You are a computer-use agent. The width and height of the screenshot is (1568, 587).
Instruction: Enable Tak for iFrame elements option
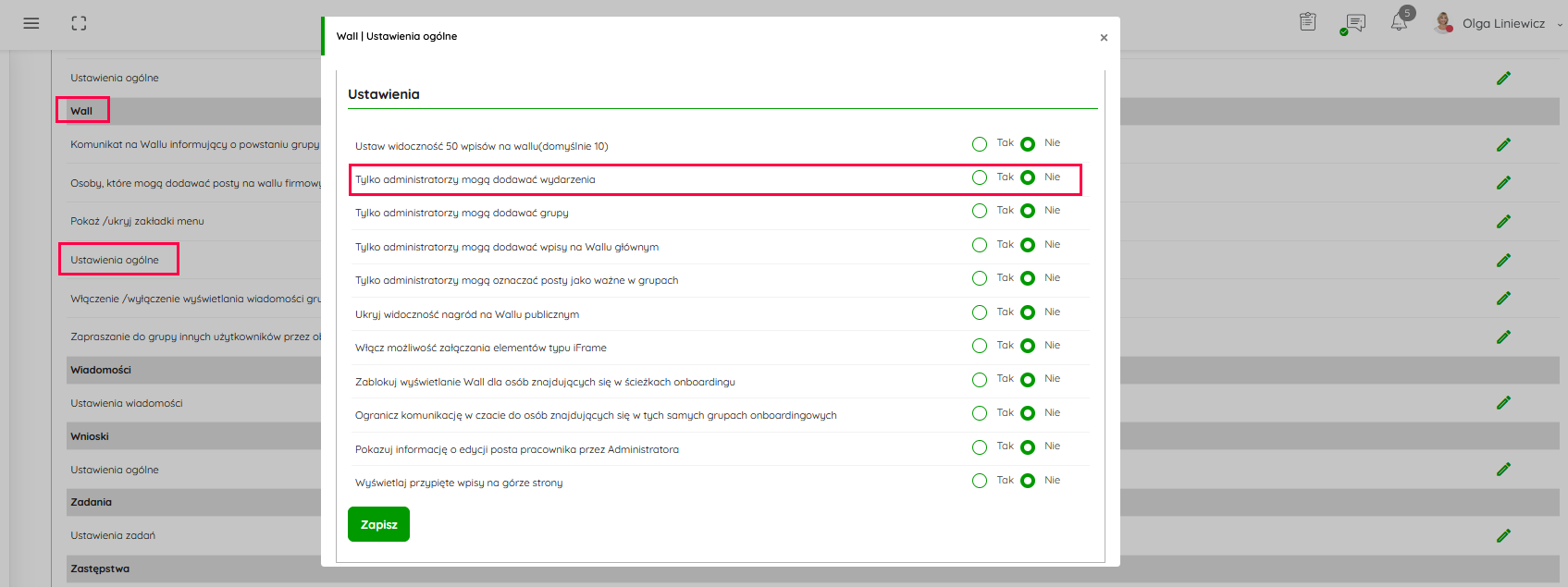(980, 346)
